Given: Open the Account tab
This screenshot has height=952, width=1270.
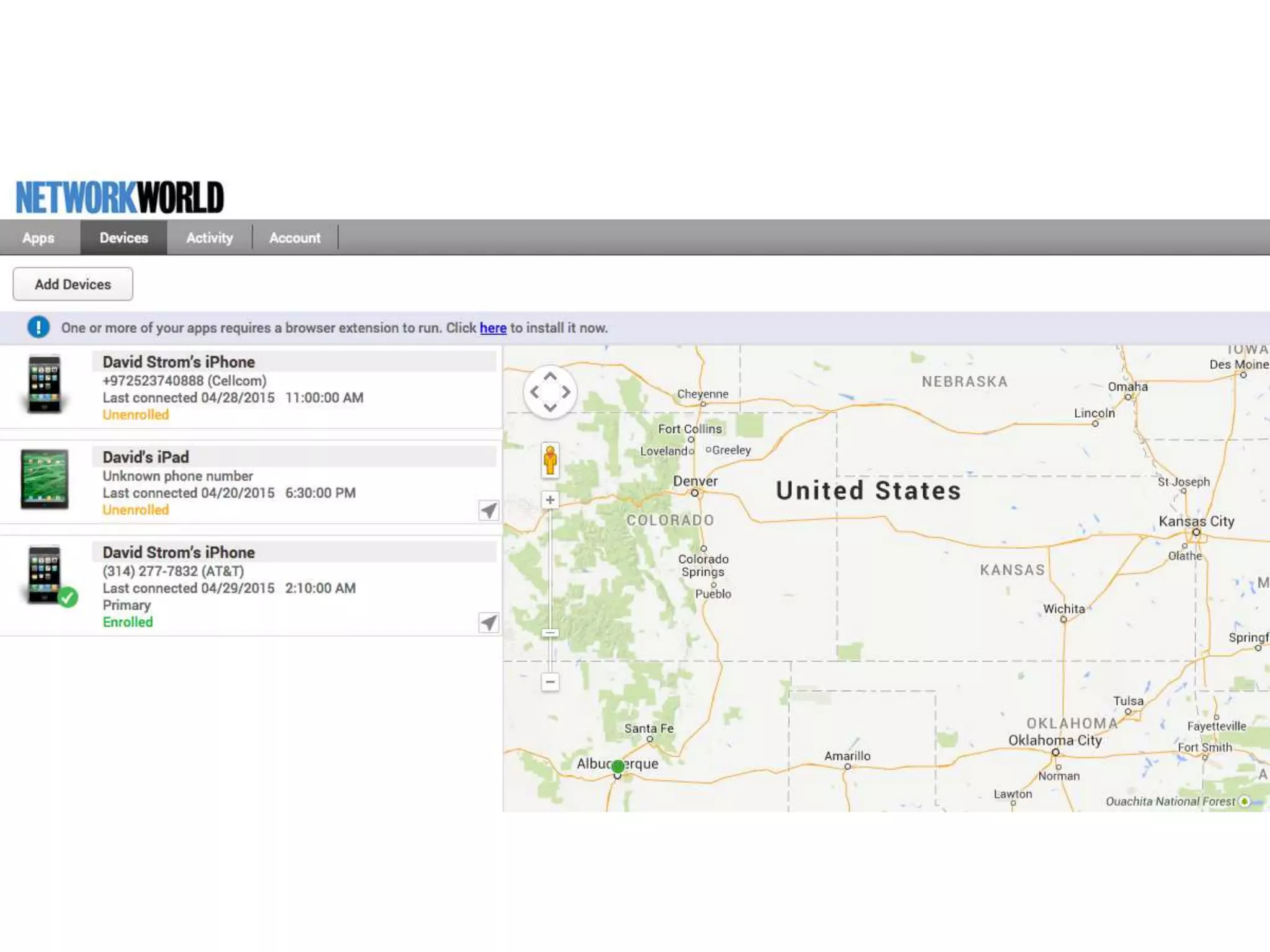Looking at the screenshot, I should [295, 238].
